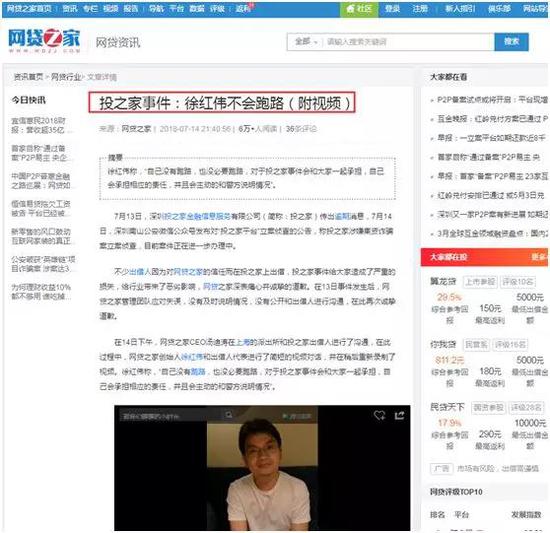
Task: Click the source link 网贷之家 under title
Action: [136, 129]
